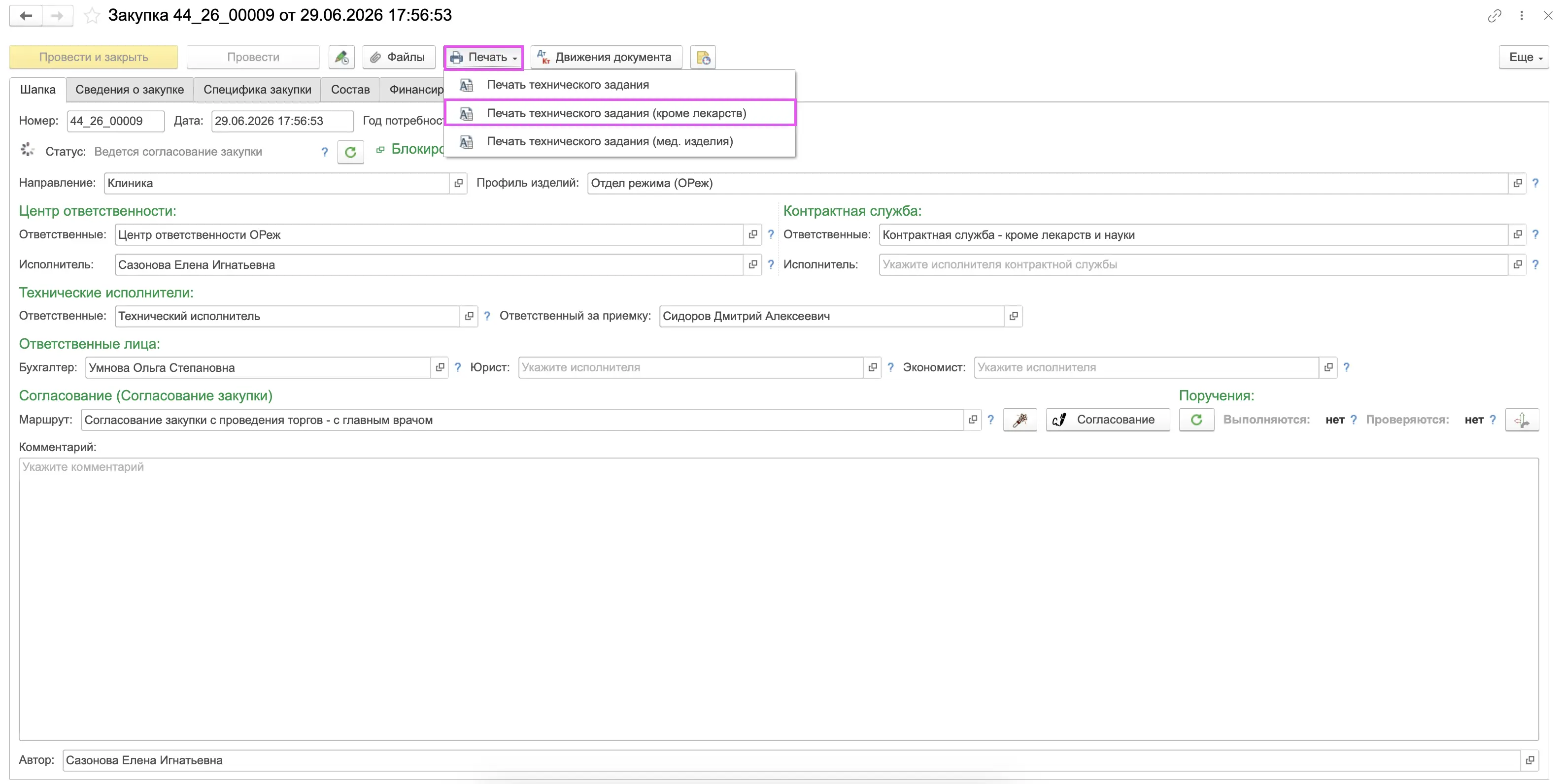Choose Печать технического задания (кроме лекарств)
1562x784 pixels.
pos(619,113)
